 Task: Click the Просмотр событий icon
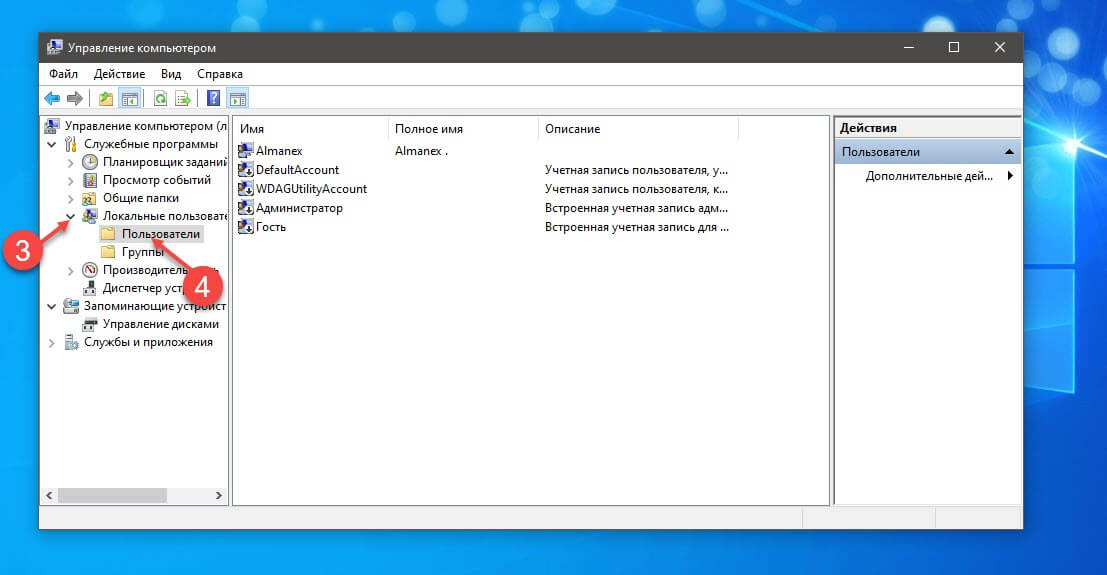point(90,180)
